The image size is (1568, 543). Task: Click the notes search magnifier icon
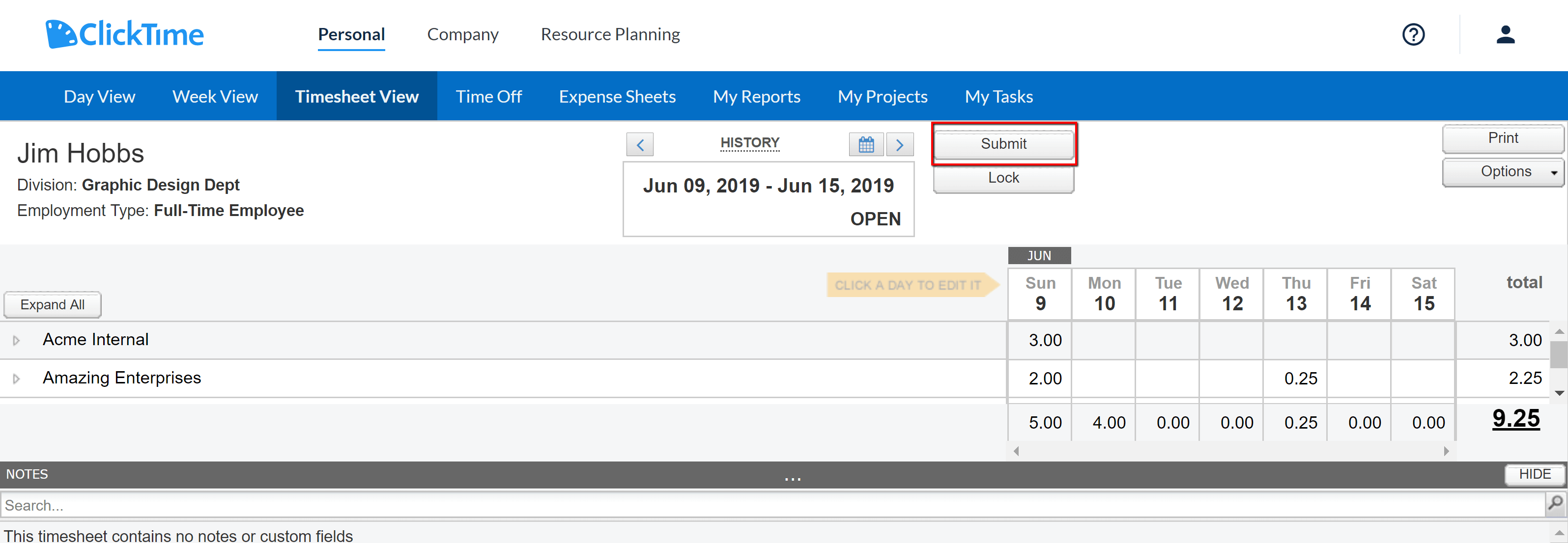click(x=1556, y=503)
